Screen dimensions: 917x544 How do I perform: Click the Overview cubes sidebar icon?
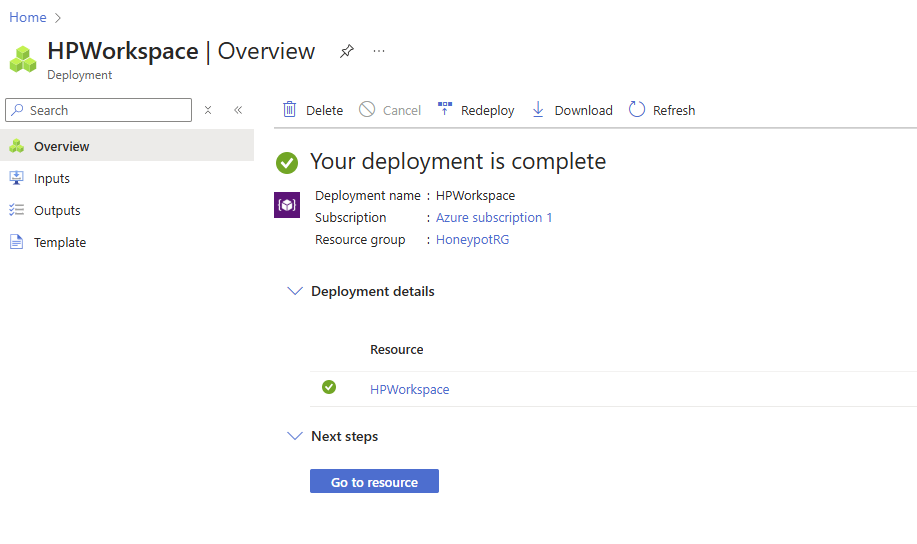tap(16, 146)
